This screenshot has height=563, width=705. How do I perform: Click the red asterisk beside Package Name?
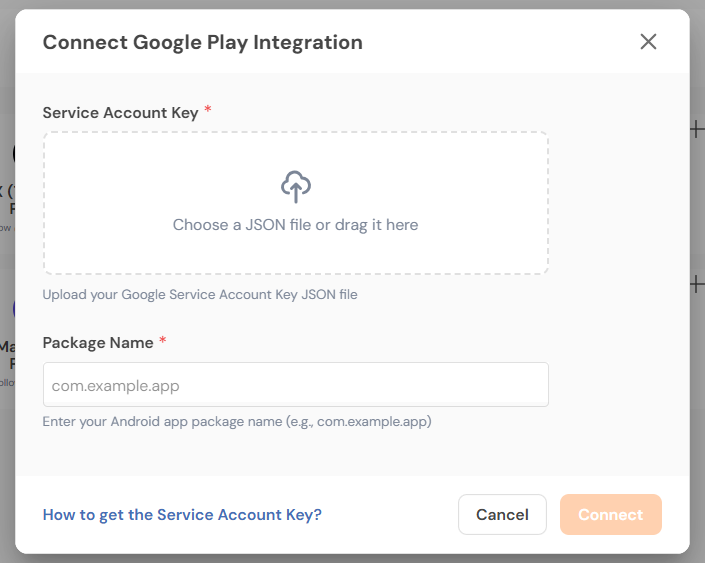[163, 342]
